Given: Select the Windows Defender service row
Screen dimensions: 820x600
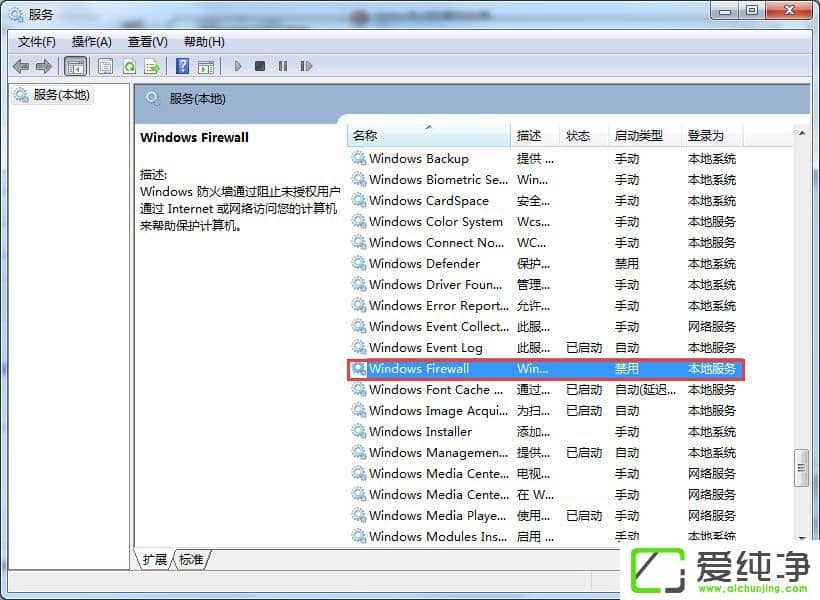Looking at the screenshot, I should point(420,263).
